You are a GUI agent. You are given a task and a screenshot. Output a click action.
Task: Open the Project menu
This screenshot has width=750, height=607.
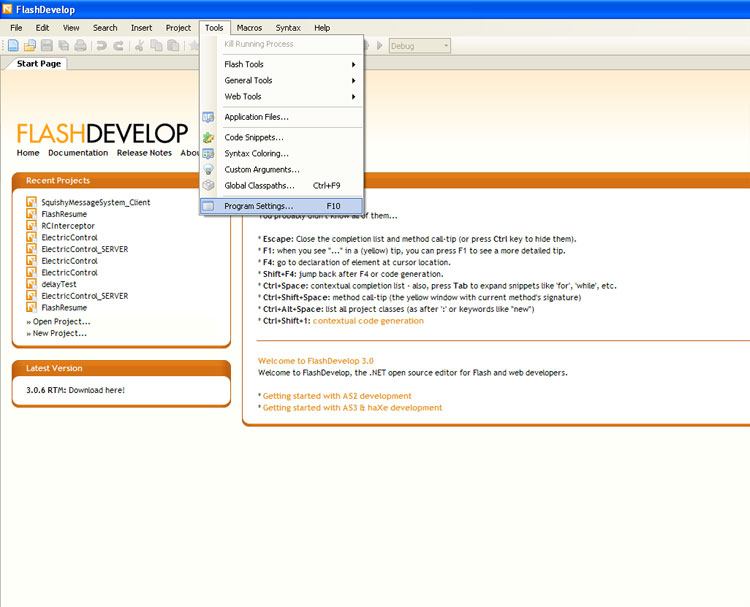(x=178, y=28)
